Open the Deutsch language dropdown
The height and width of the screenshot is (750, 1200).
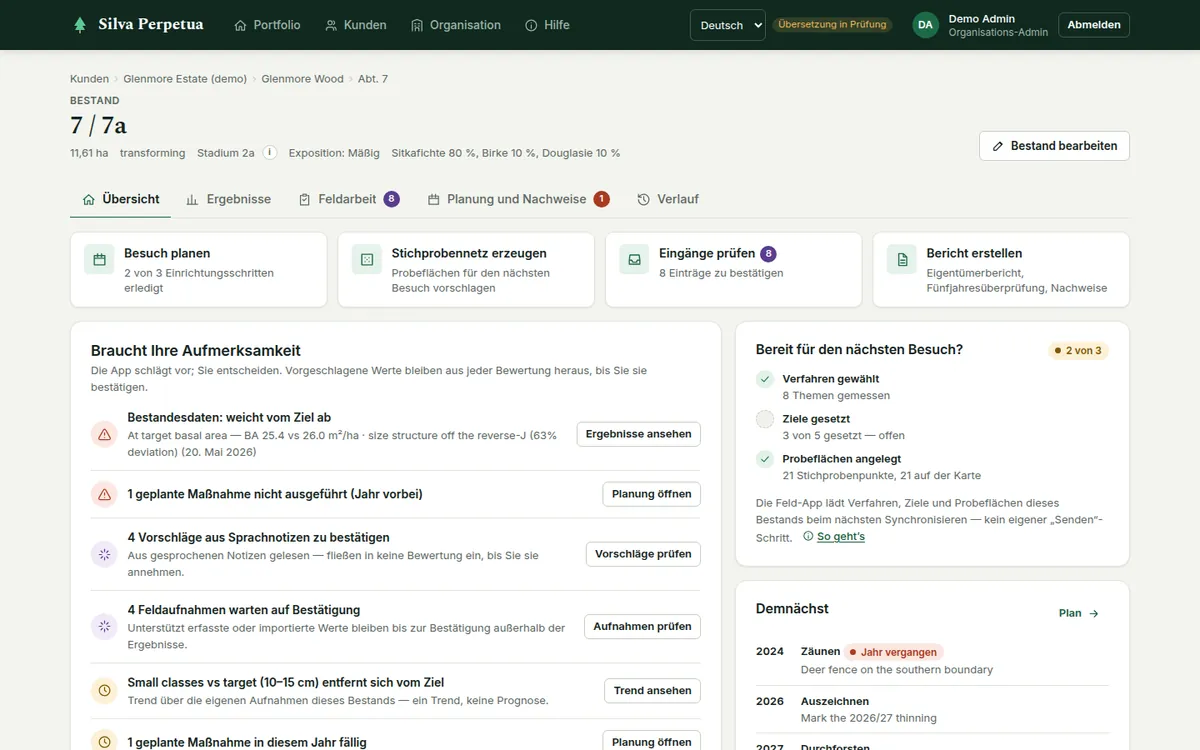728,25
